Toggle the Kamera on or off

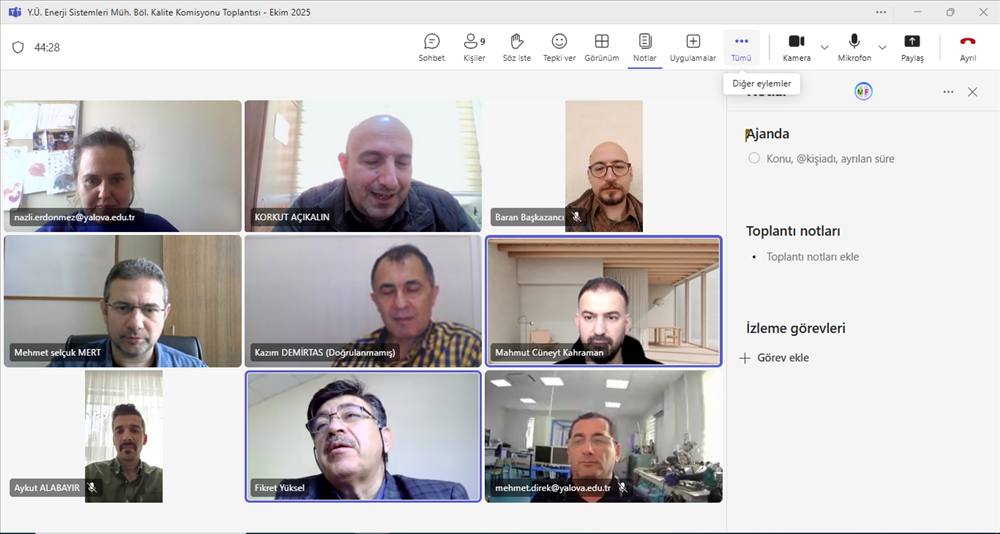pyautogui.click(x=796, y=46)
